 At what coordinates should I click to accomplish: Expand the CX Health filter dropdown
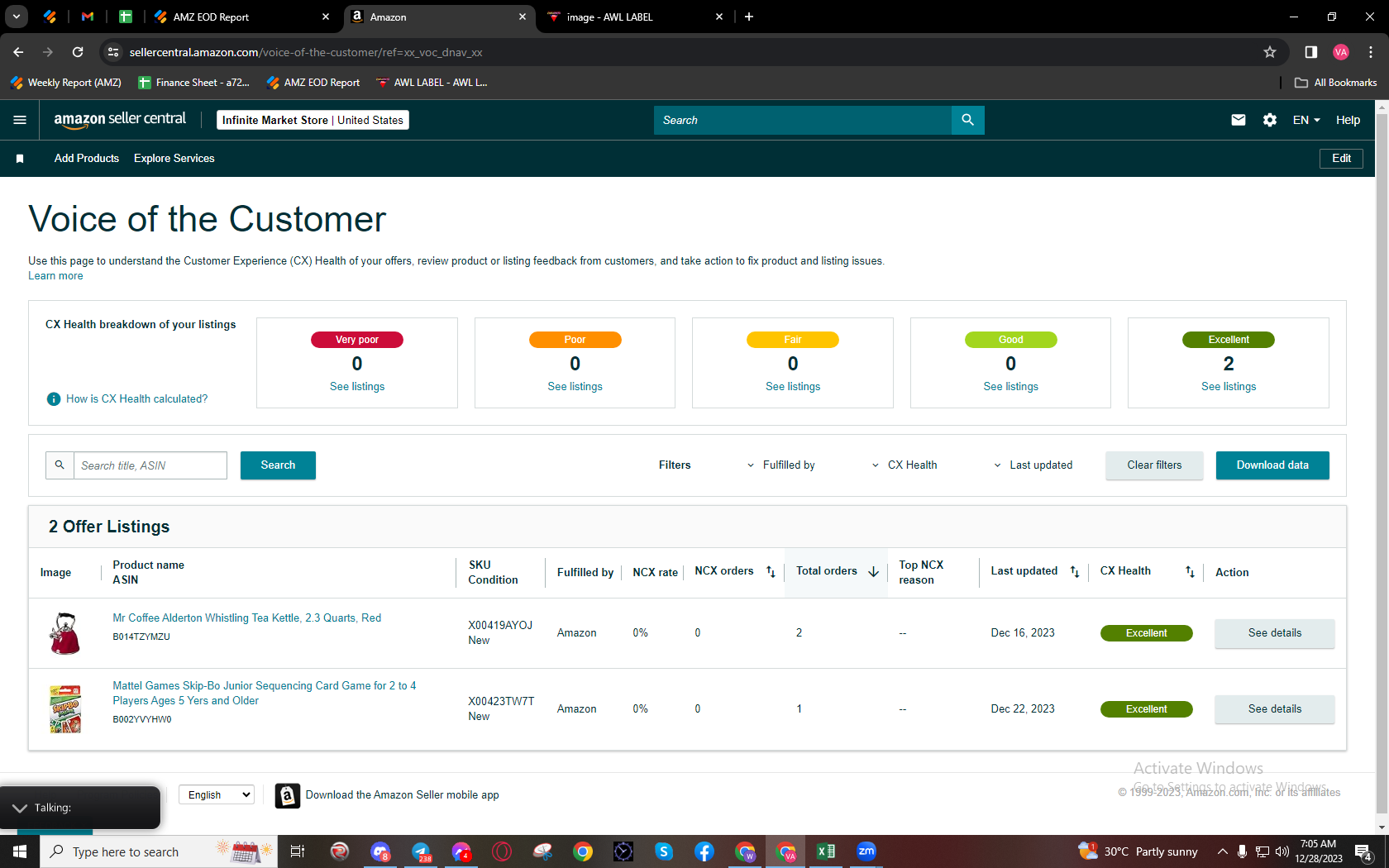(x=905, y=465)
